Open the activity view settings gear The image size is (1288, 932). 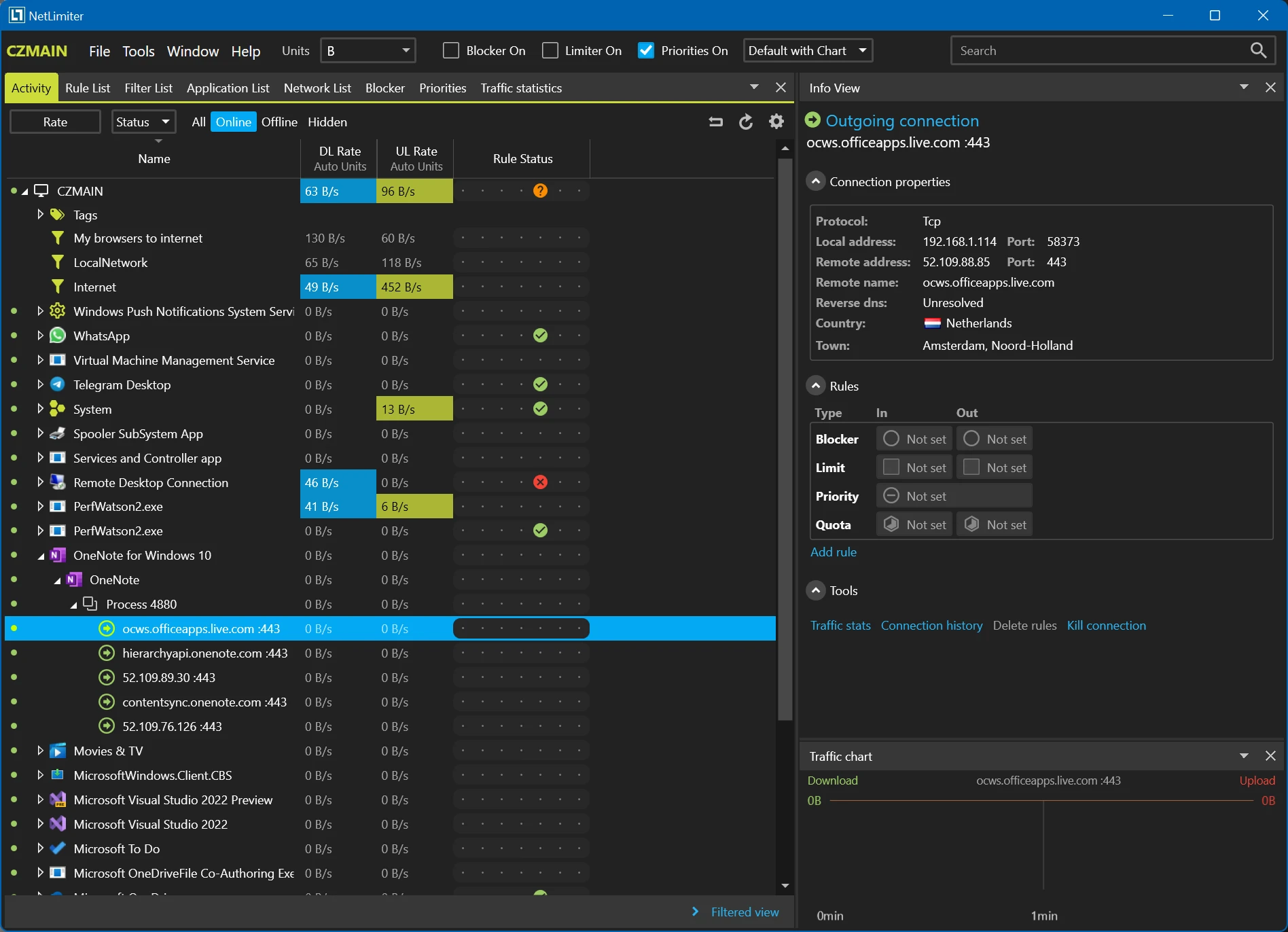(x=776, y=122)
